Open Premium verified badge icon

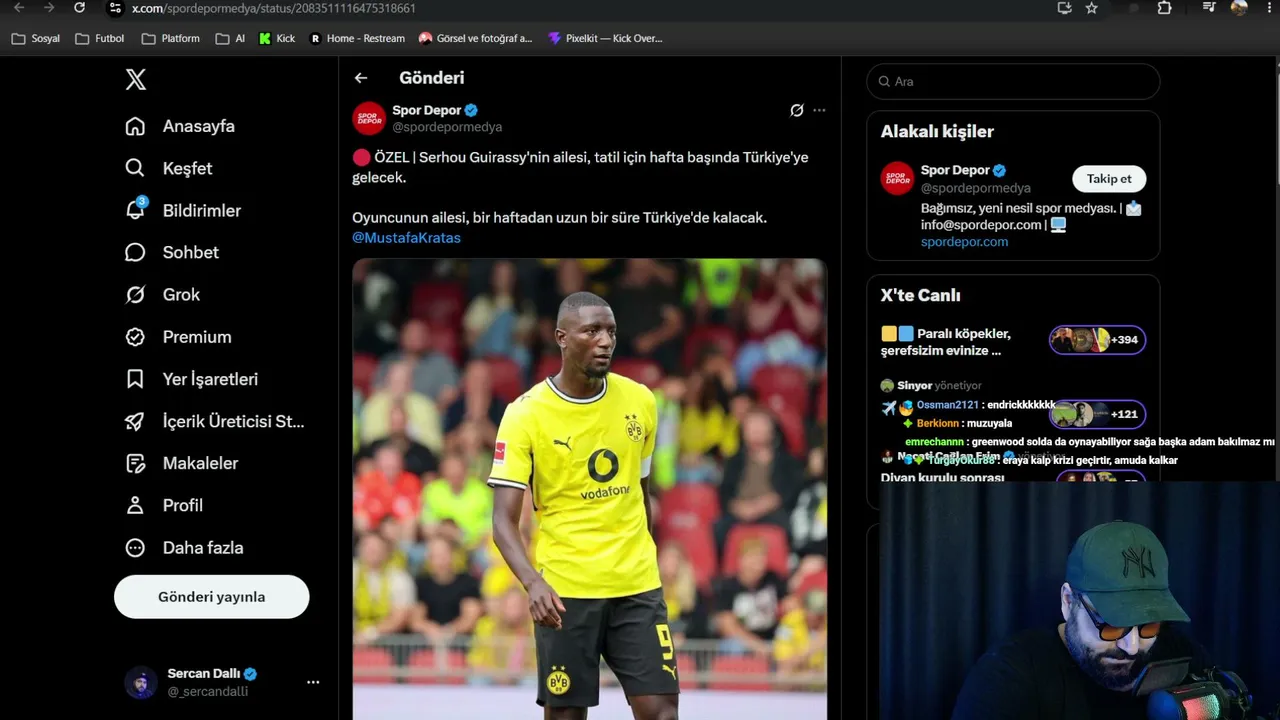[x=135, y=337]
